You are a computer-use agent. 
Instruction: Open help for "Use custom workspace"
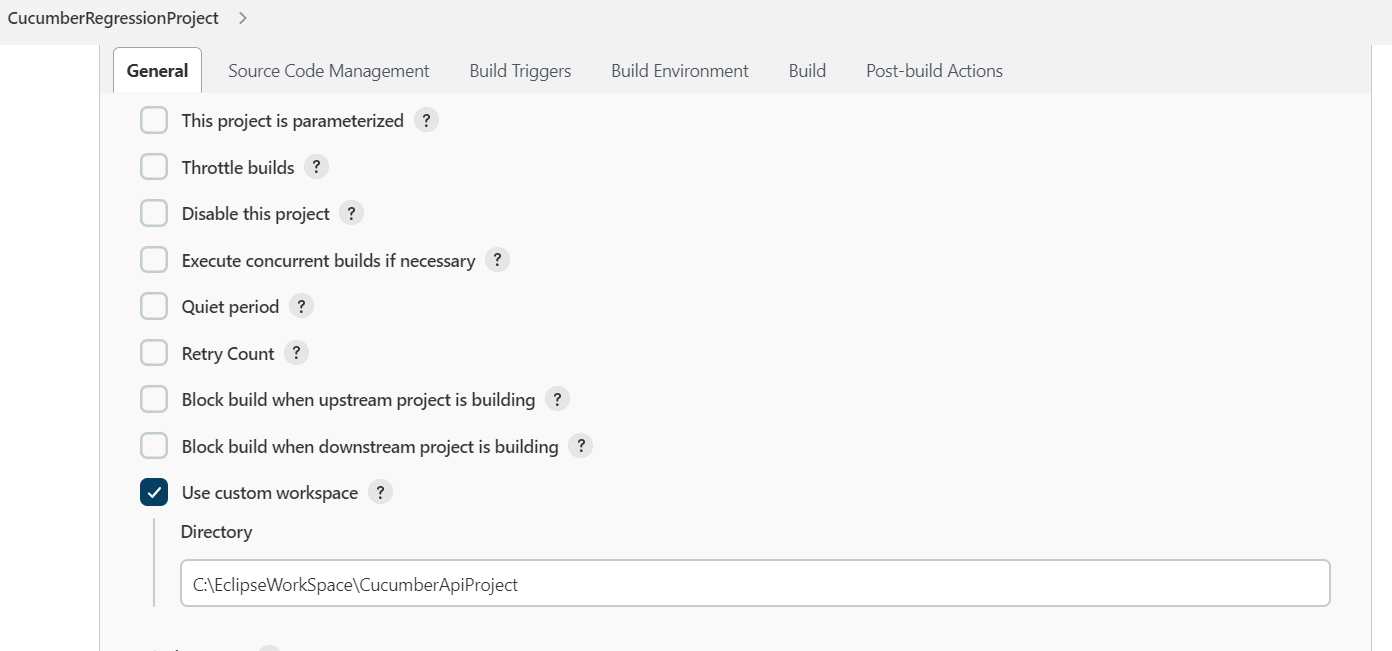click(x=380, y=492)
